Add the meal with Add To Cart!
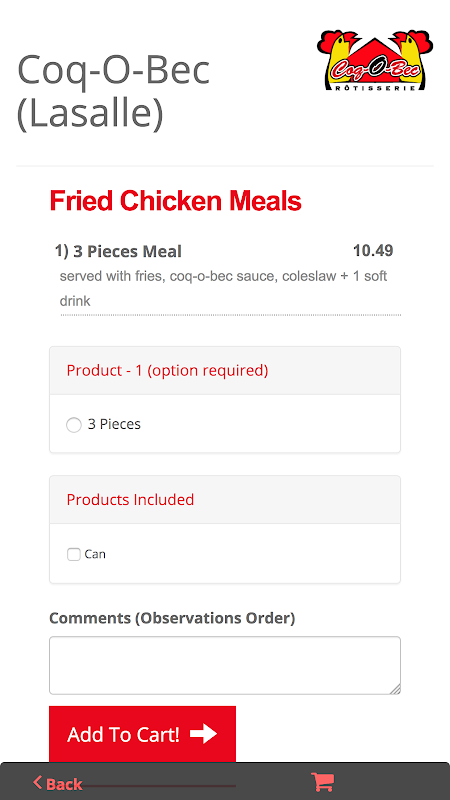Image resolution: width=450 pixels, height=800 pixels. click(142, 734)
